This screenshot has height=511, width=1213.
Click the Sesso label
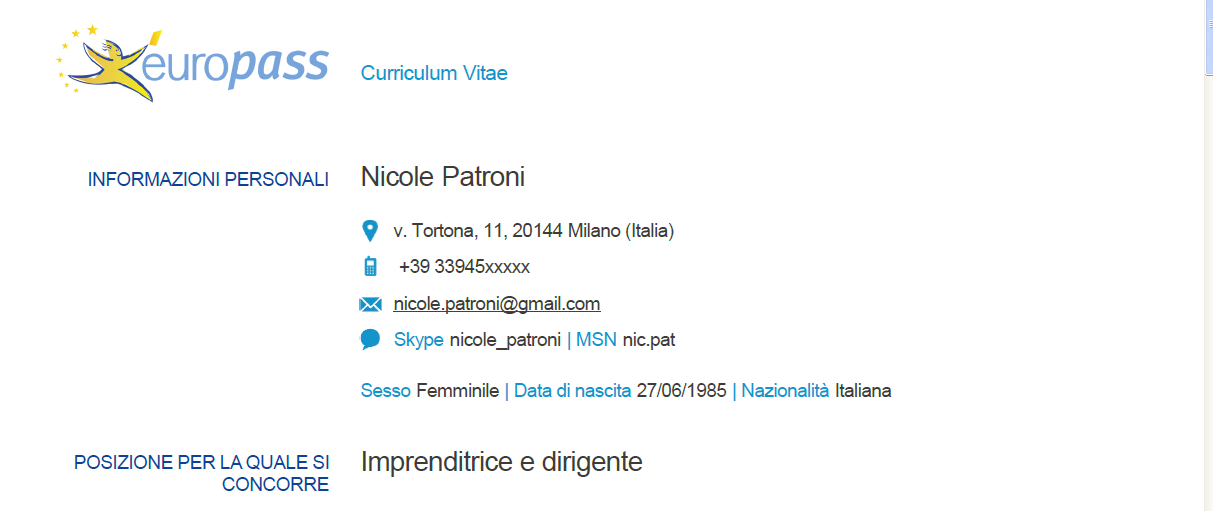click(x=386, y=391)
